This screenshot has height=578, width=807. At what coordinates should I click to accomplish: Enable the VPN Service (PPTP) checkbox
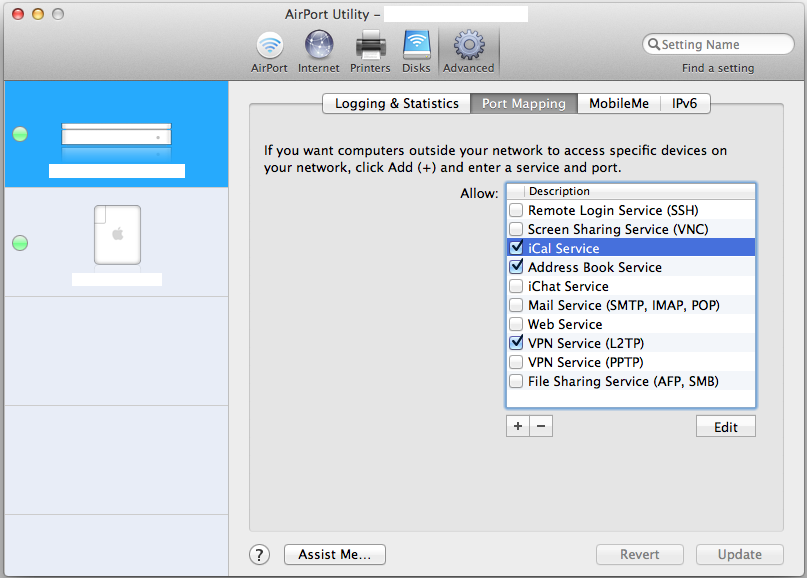[516, 362]
